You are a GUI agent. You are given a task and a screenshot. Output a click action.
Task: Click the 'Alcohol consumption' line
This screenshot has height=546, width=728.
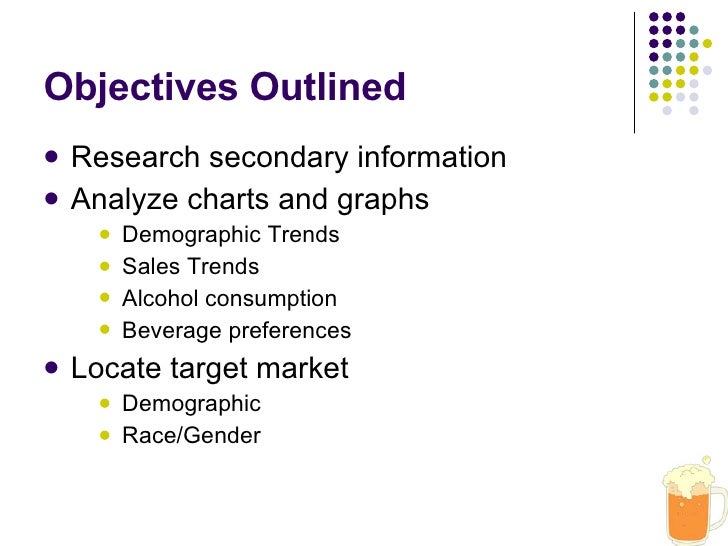click(x=229, y=299)
